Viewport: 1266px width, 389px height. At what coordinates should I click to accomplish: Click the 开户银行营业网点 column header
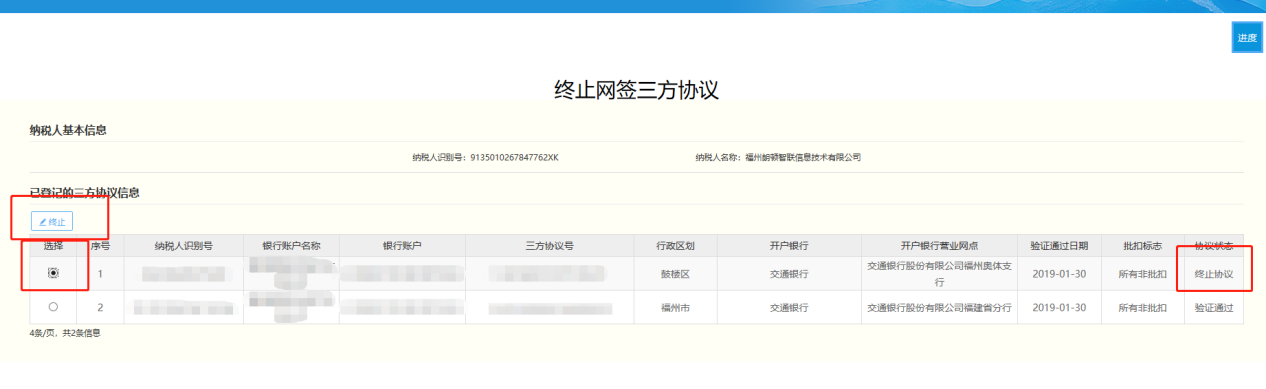coord(939,246)
